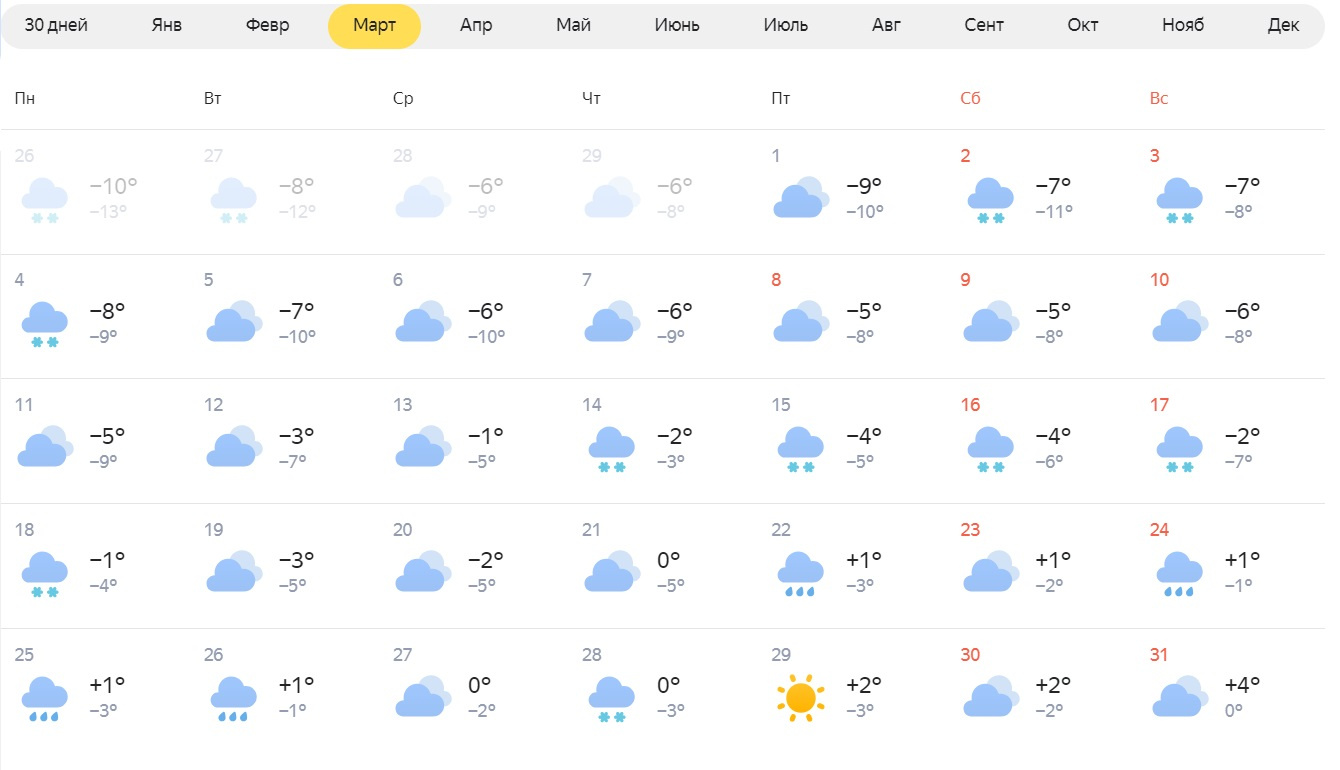This screenshot has width=1340, height=770.
Task: Click the snow cloud icon on March 2
Action: pos(990,200)
